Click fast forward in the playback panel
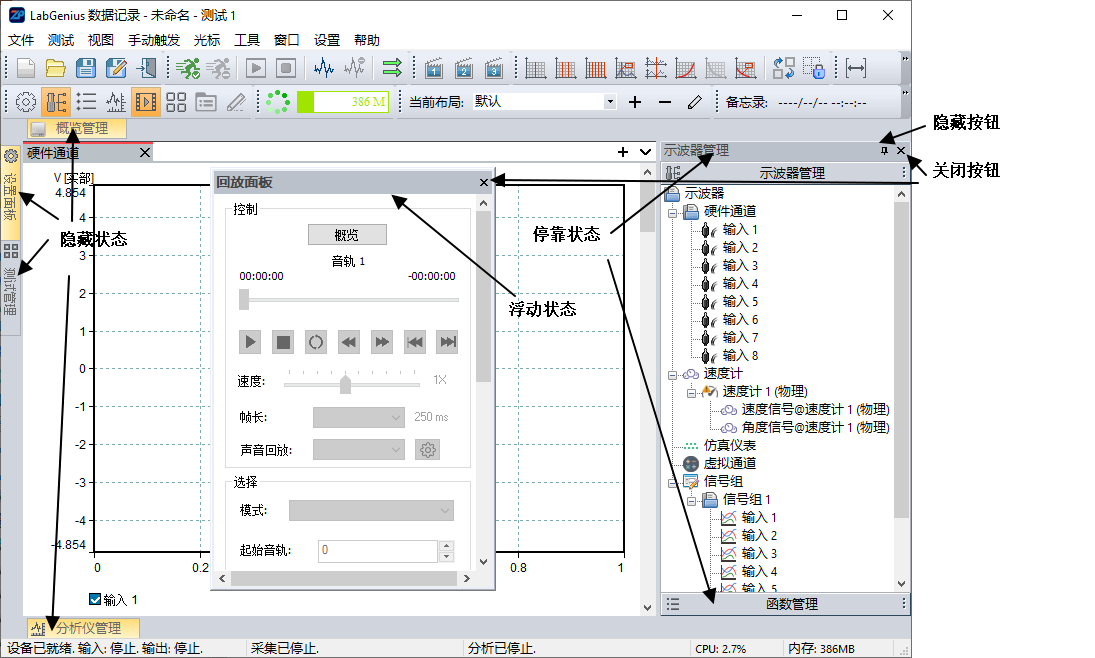The height and width of the screenshot is (658, 1095). pos(381,342)
